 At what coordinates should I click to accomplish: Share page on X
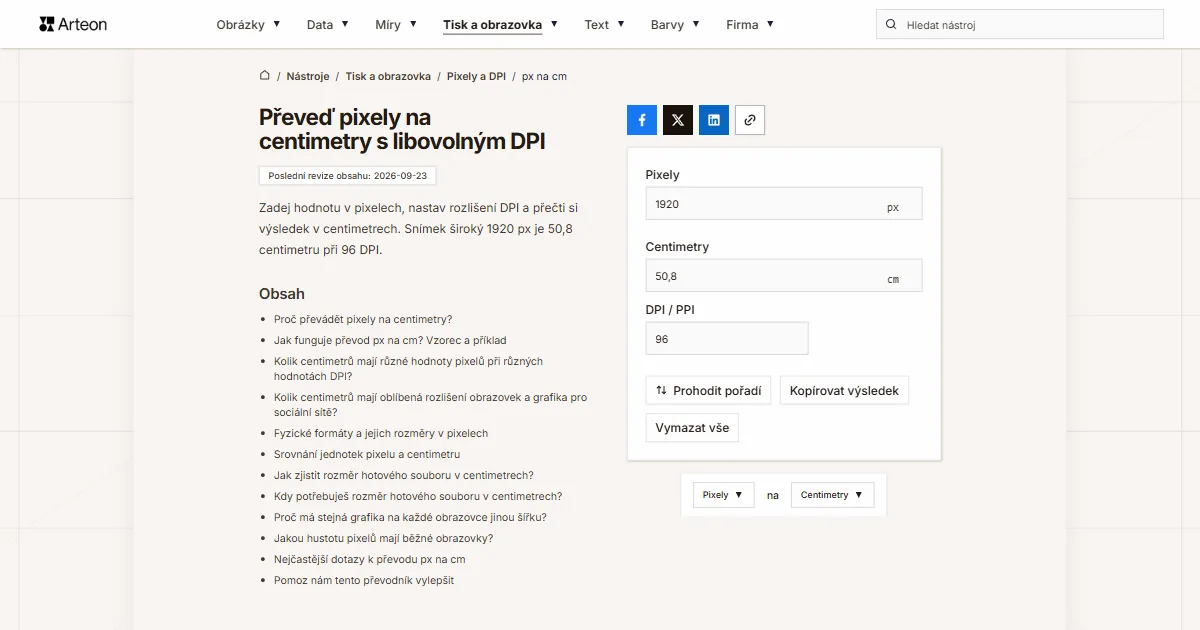pos(678,120)
